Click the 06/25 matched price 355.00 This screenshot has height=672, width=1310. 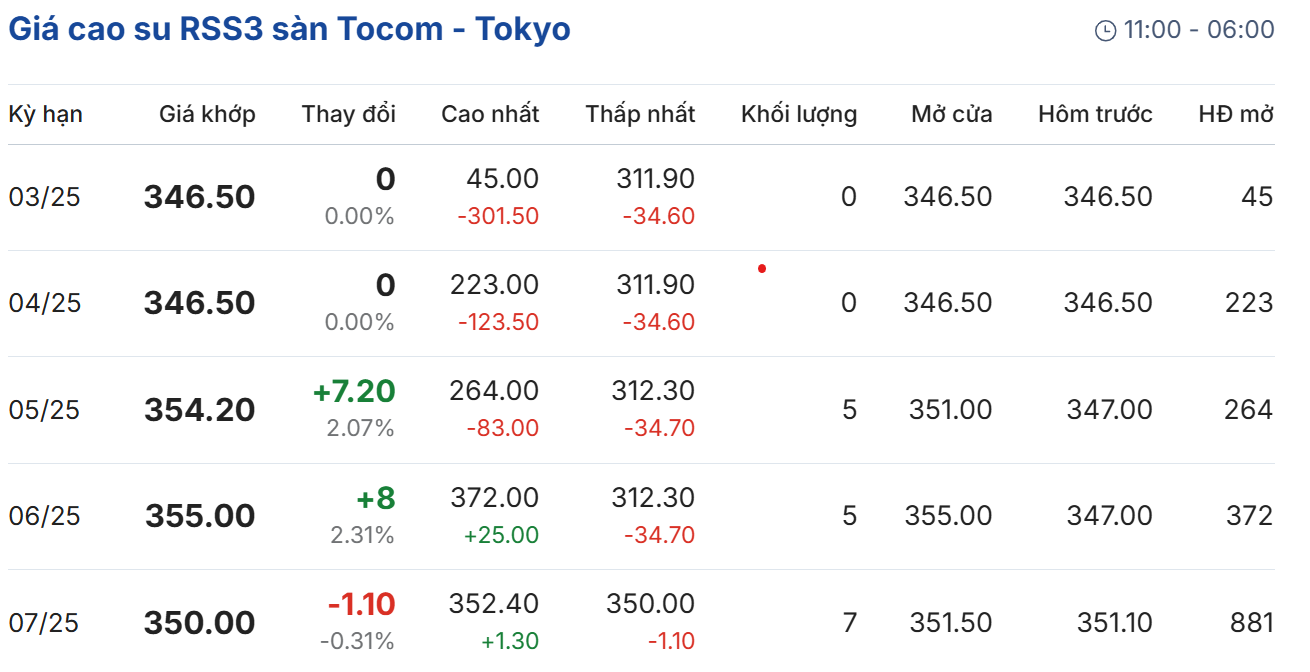pyautogui.click(x=200, y=516)
